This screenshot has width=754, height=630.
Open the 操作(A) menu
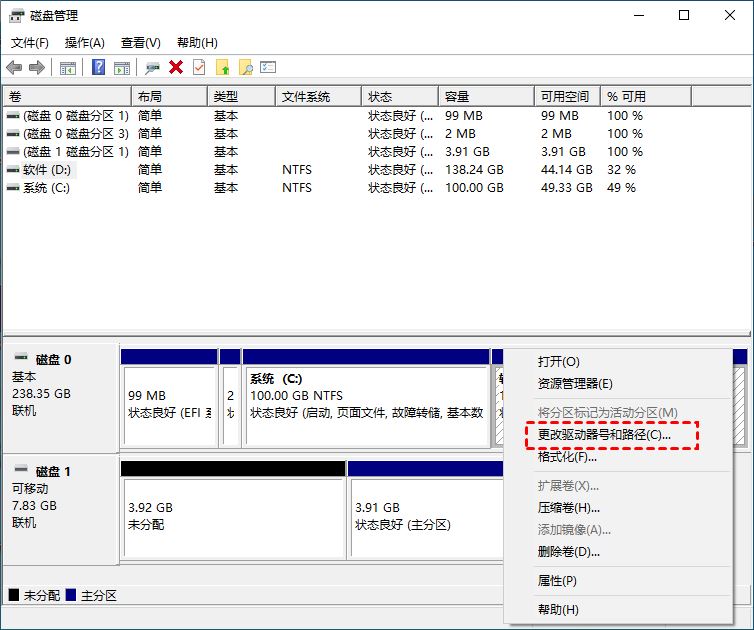tap(84, 43)
